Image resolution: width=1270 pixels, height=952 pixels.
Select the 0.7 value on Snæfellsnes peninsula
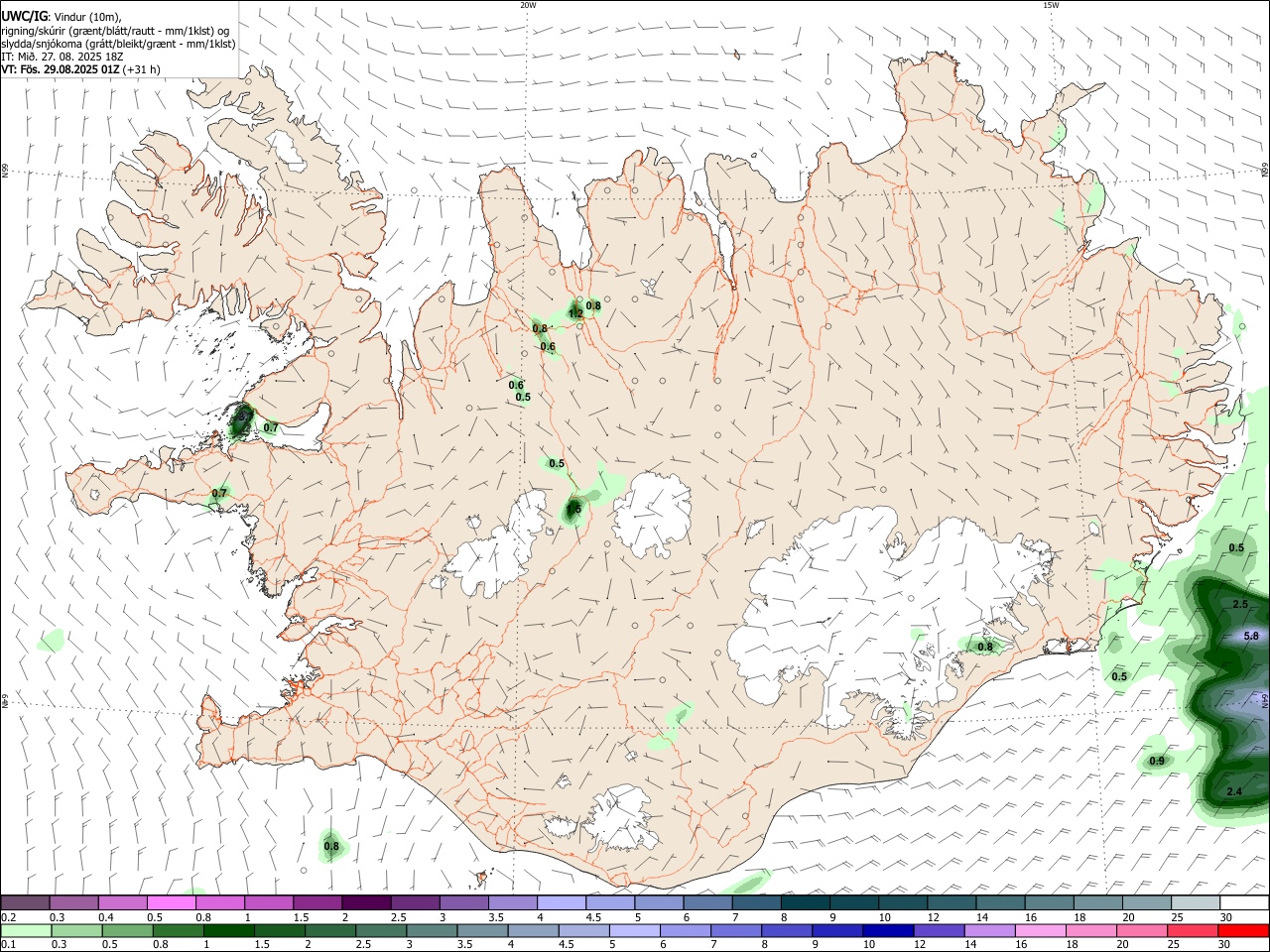219,493
